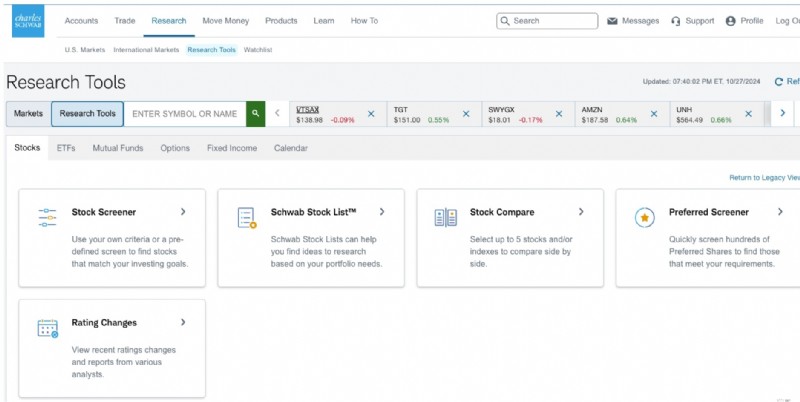Image resolution: width=800 pixels, height=402 pixels.
Task: Open the Watchlist submenu link
Action: tap(258, 50)
